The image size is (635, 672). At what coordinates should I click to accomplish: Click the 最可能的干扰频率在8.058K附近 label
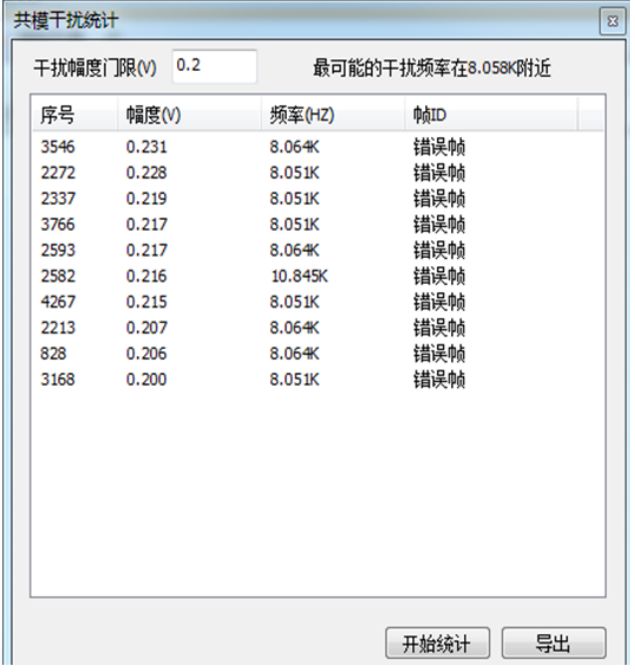click(x=432, y=68)
